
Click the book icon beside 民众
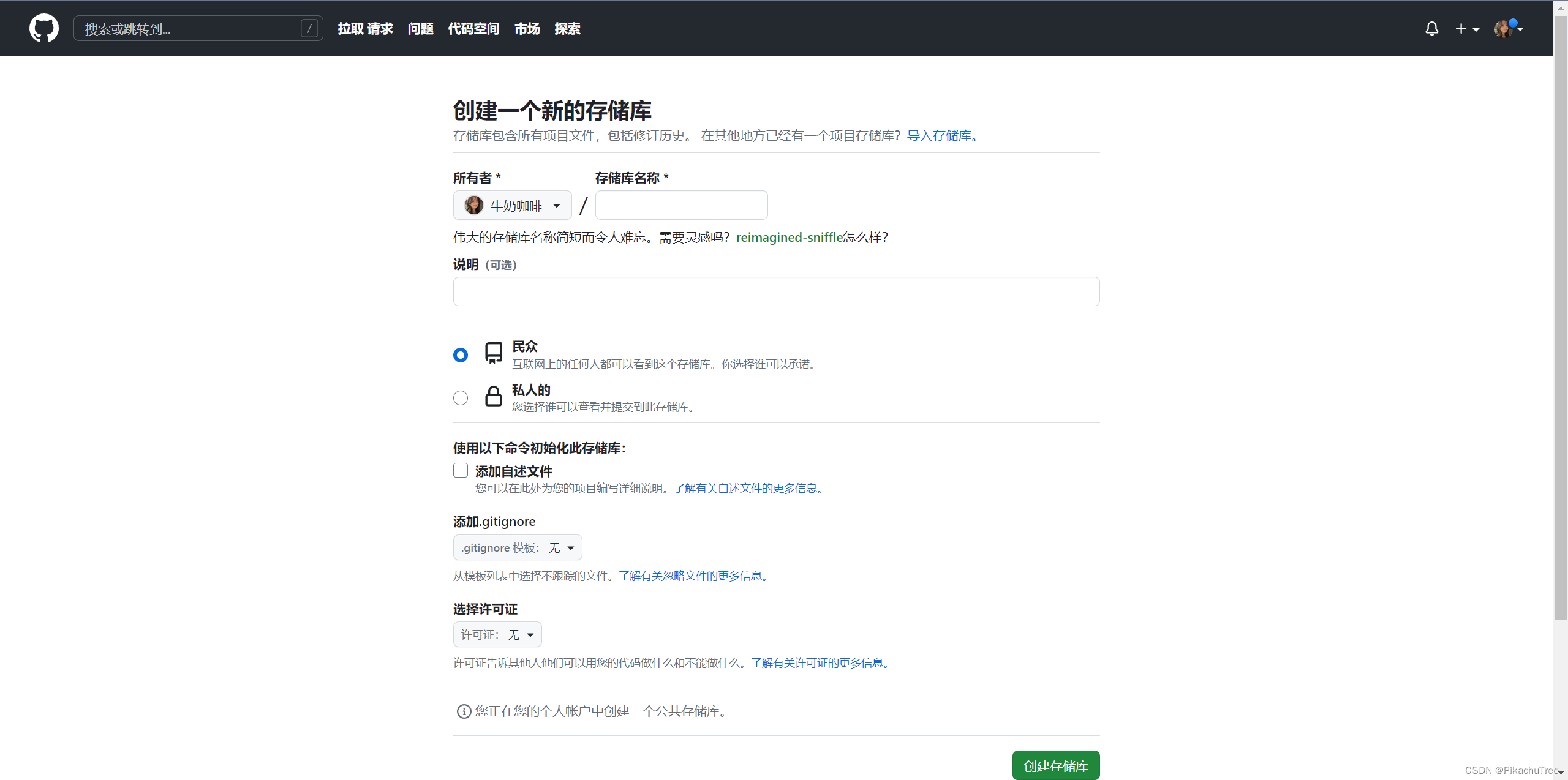tap(493, 354)
